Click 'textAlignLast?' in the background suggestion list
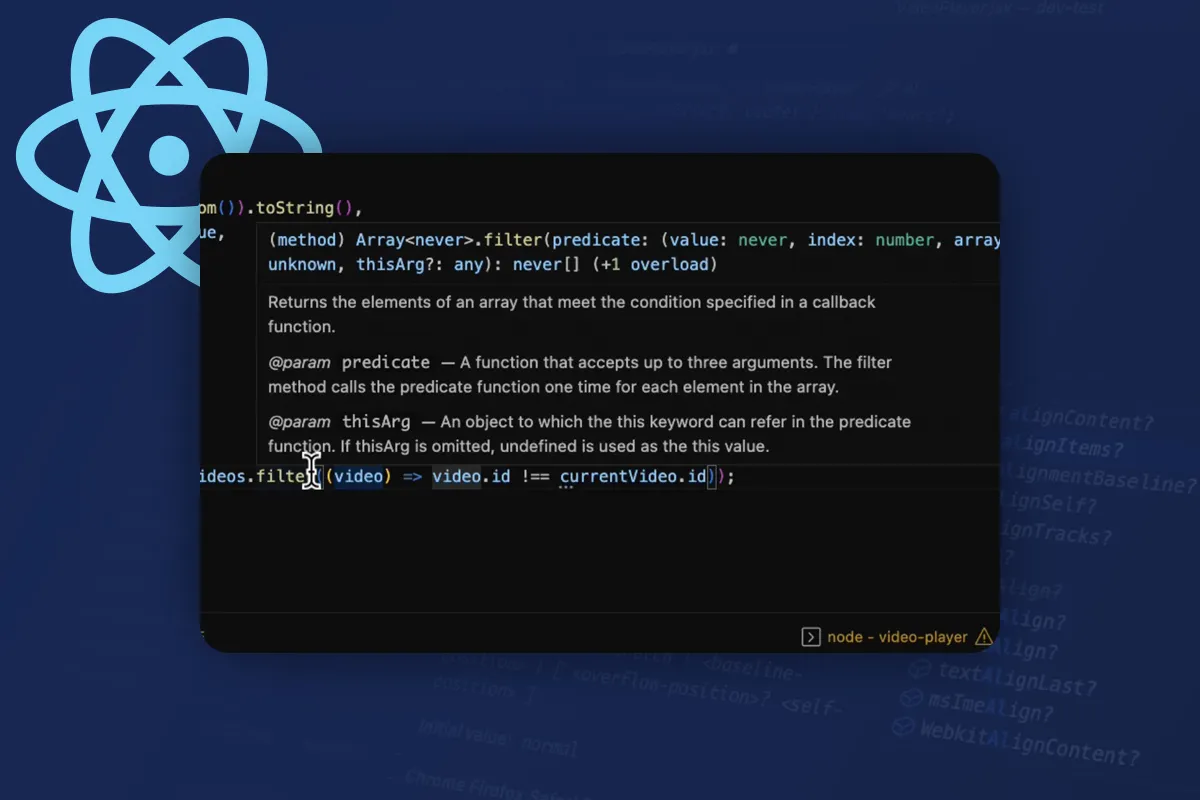1200x800 pixels. click(x=1016, y=680)
